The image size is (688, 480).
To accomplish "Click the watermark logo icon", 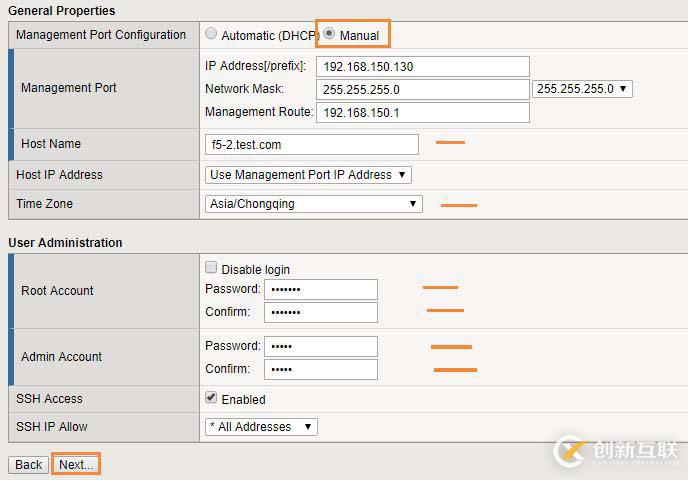I will [x=571, y=452].
